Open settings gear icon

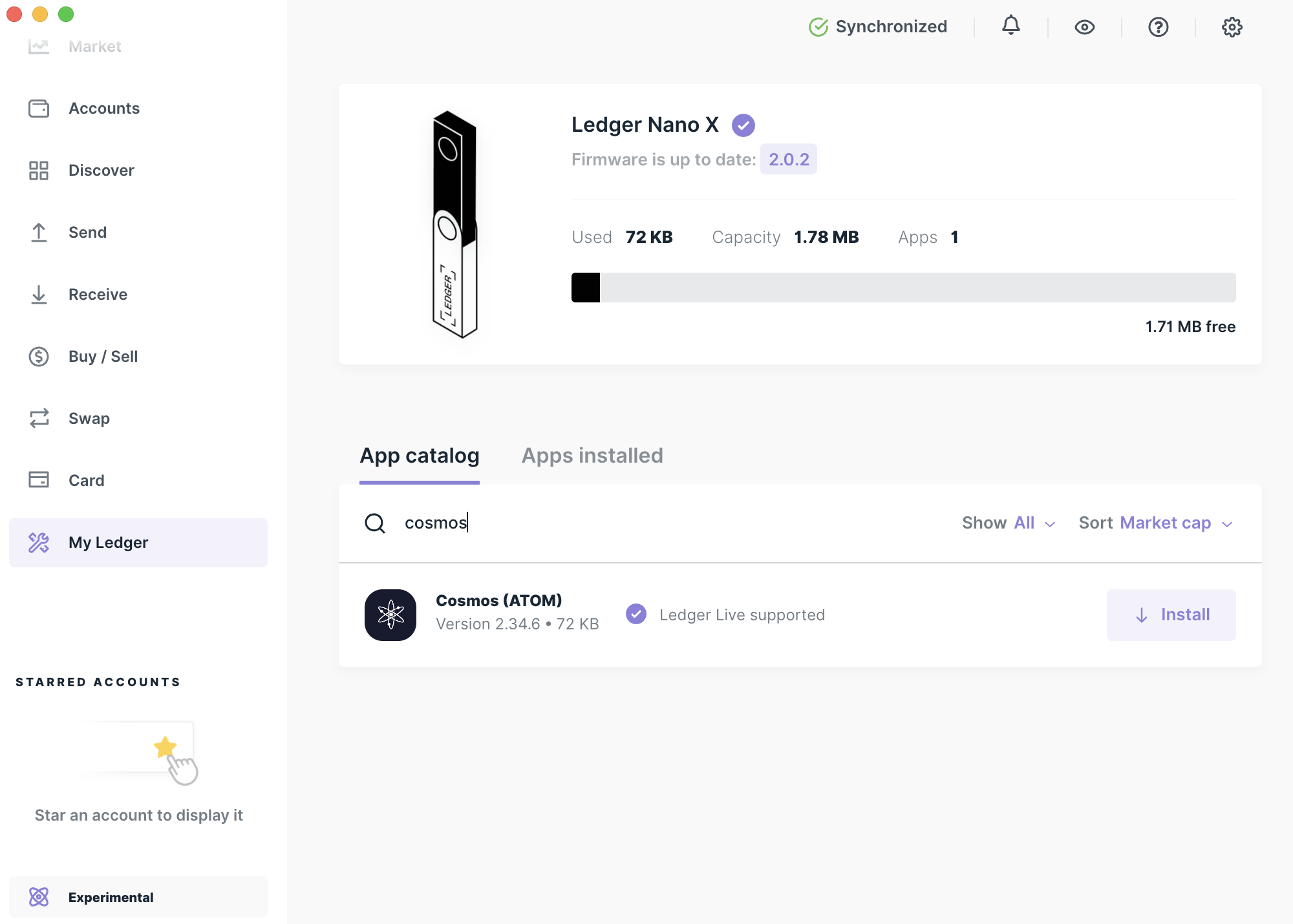(1232, 27)
